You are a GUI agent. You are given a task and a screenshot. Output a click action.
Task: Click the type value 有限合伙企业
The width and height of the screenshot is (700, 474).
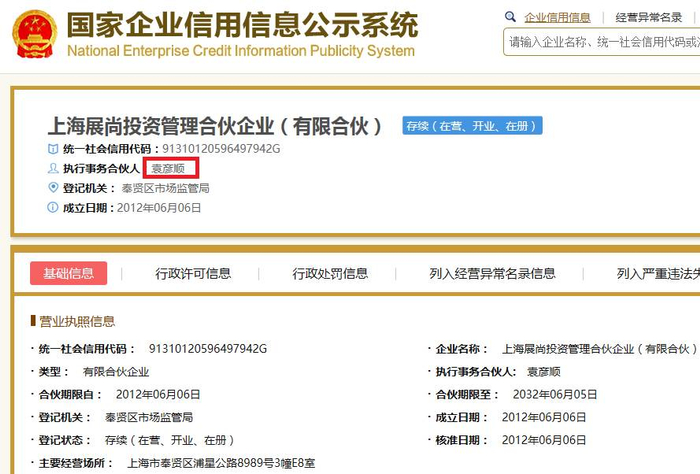tap(116, 372)
